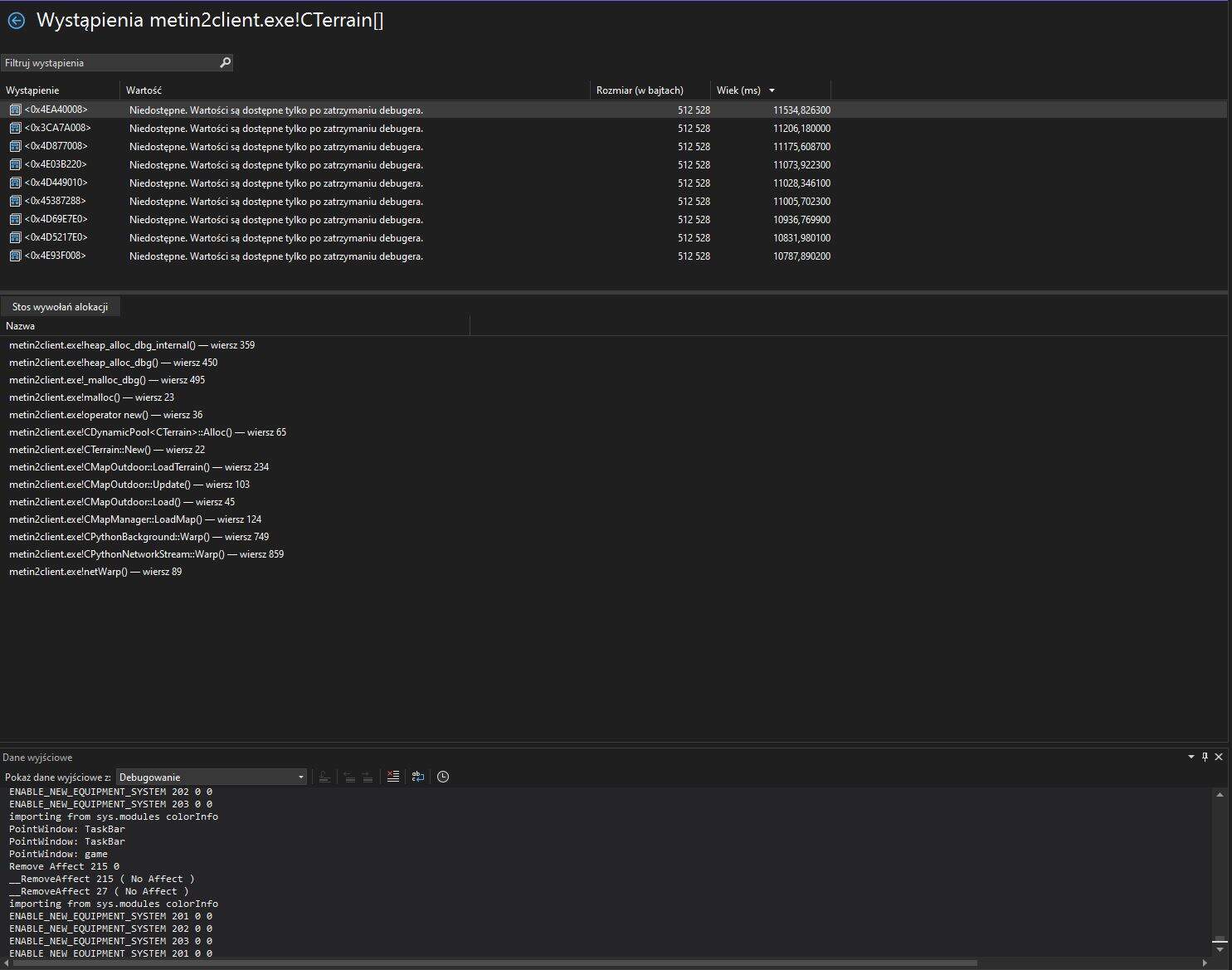Click the search magnifier in filter box
Image resolution: width=1232 pixels, height=970 pixels.
point(225,62)
